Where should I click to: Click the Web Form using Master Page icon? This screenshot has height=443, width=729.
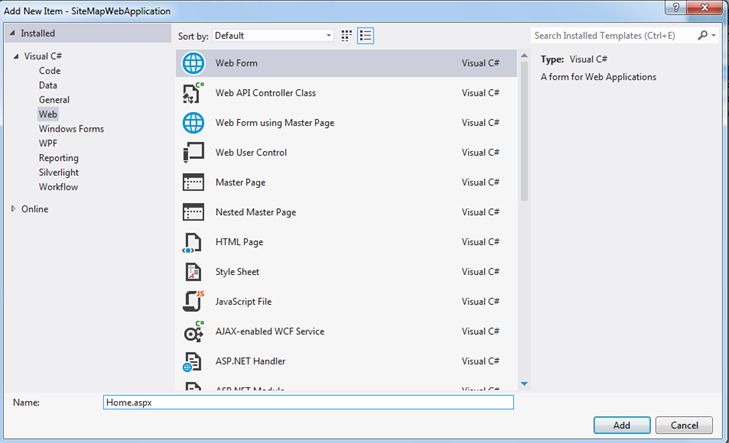(x=193, y=123)
